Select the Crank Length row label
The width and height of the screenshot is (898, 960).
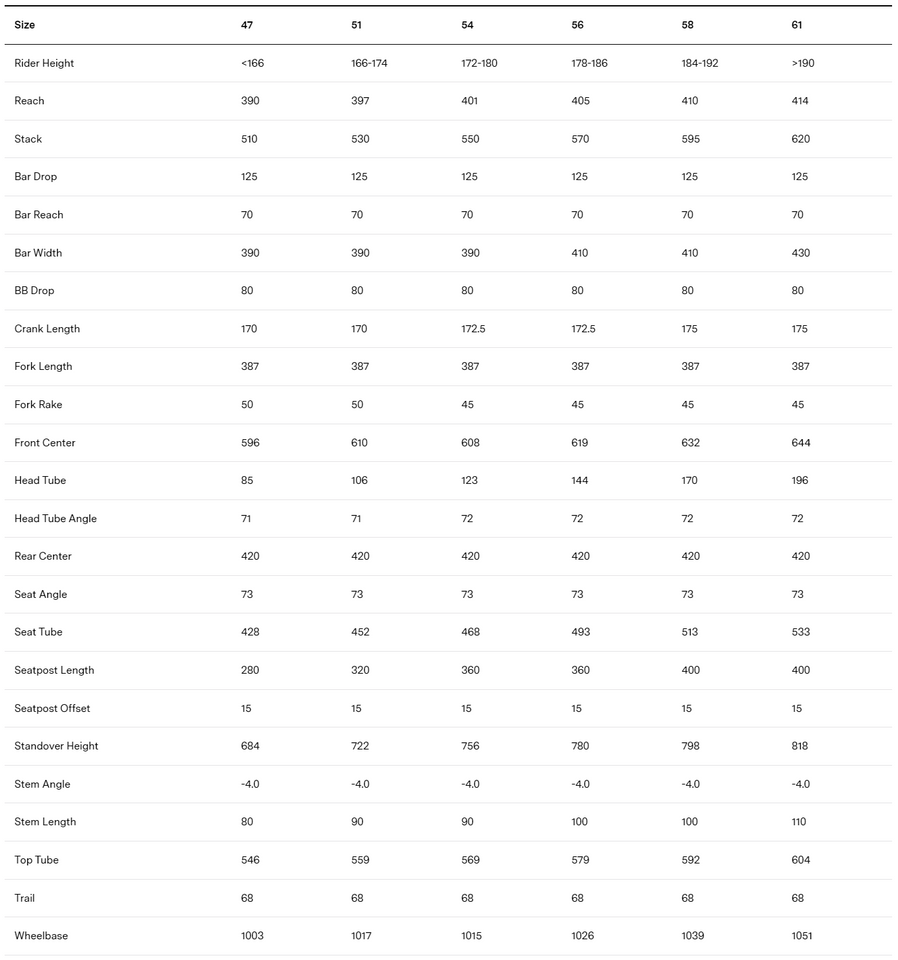[47, 329]
